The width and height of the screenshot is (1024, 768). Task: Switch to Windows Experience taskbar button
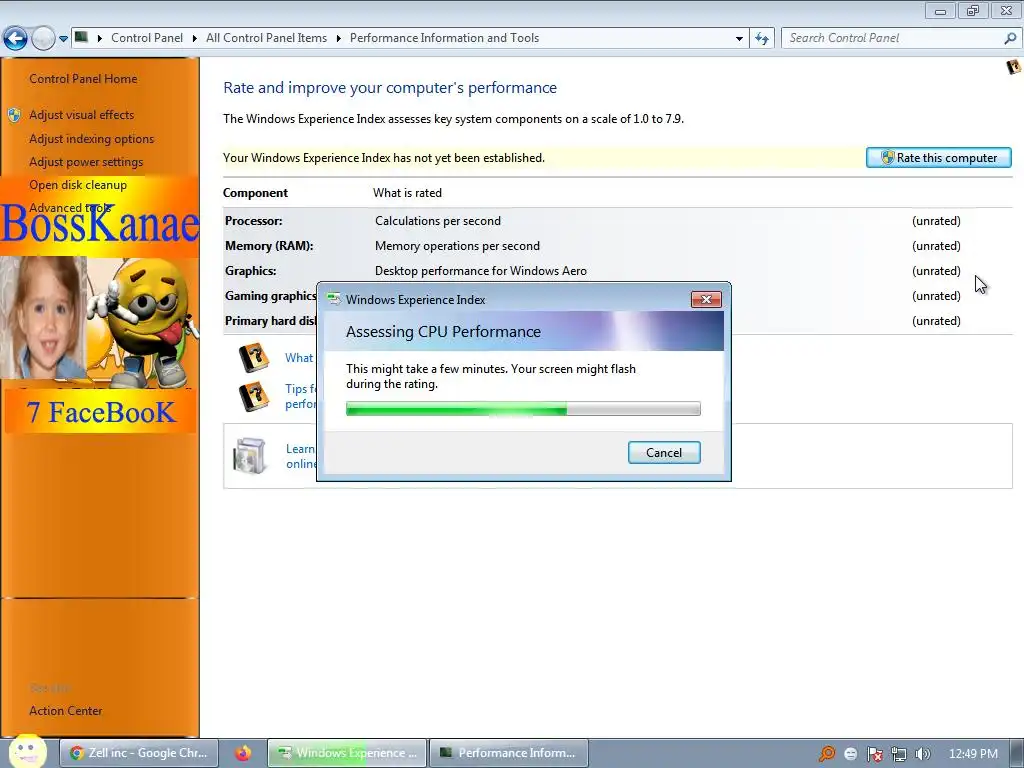tap(347, 753)
